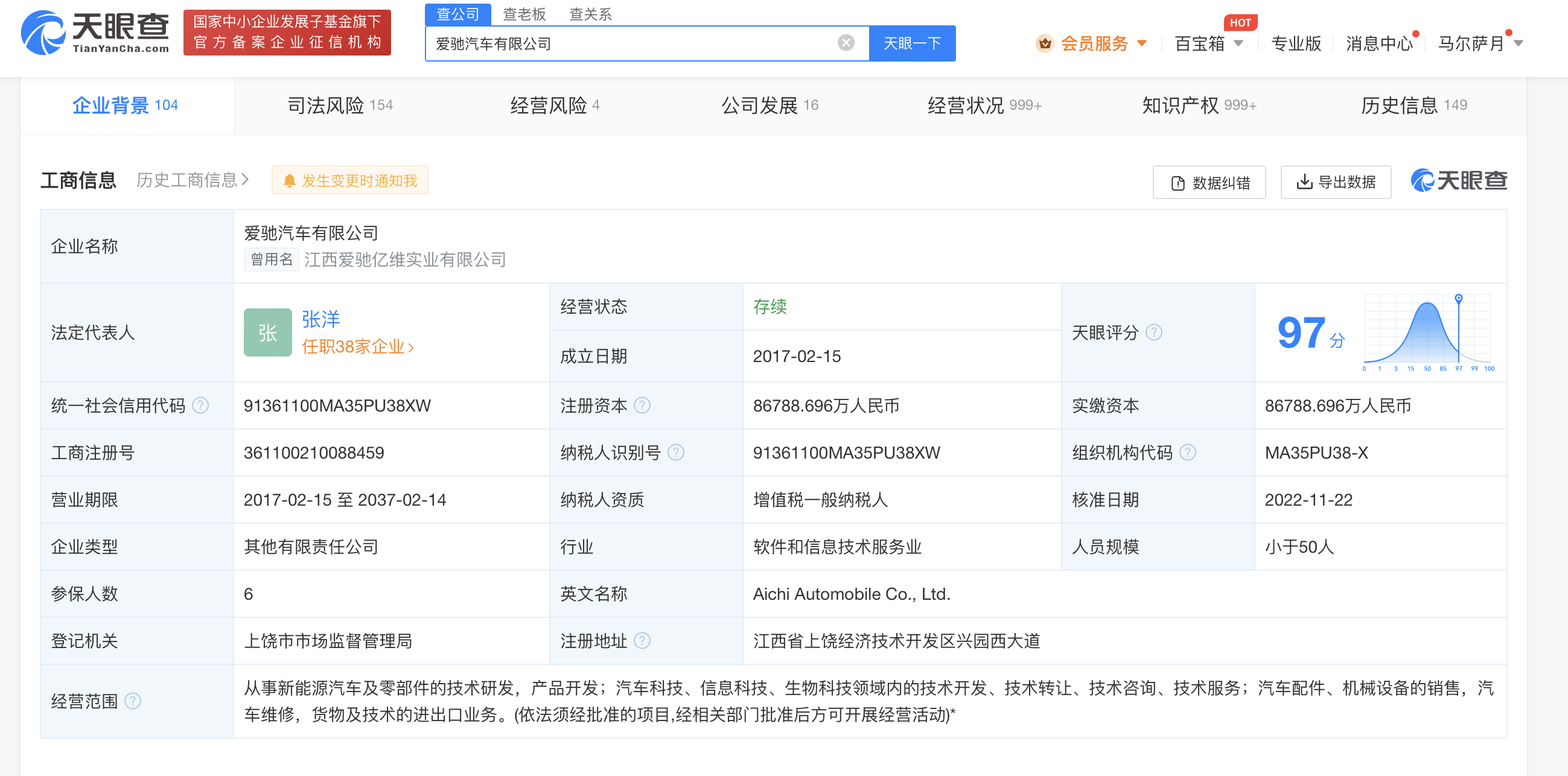Click the 天眼一下 search button

(912, 43)
